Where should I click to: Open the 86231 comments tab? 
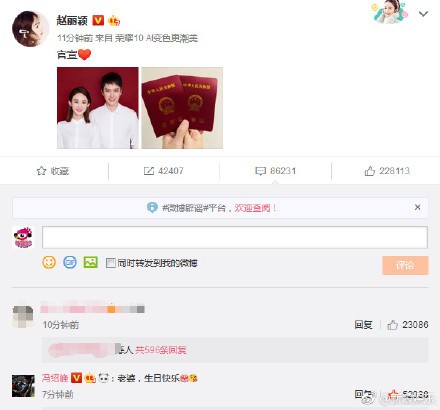click(275, 171)
